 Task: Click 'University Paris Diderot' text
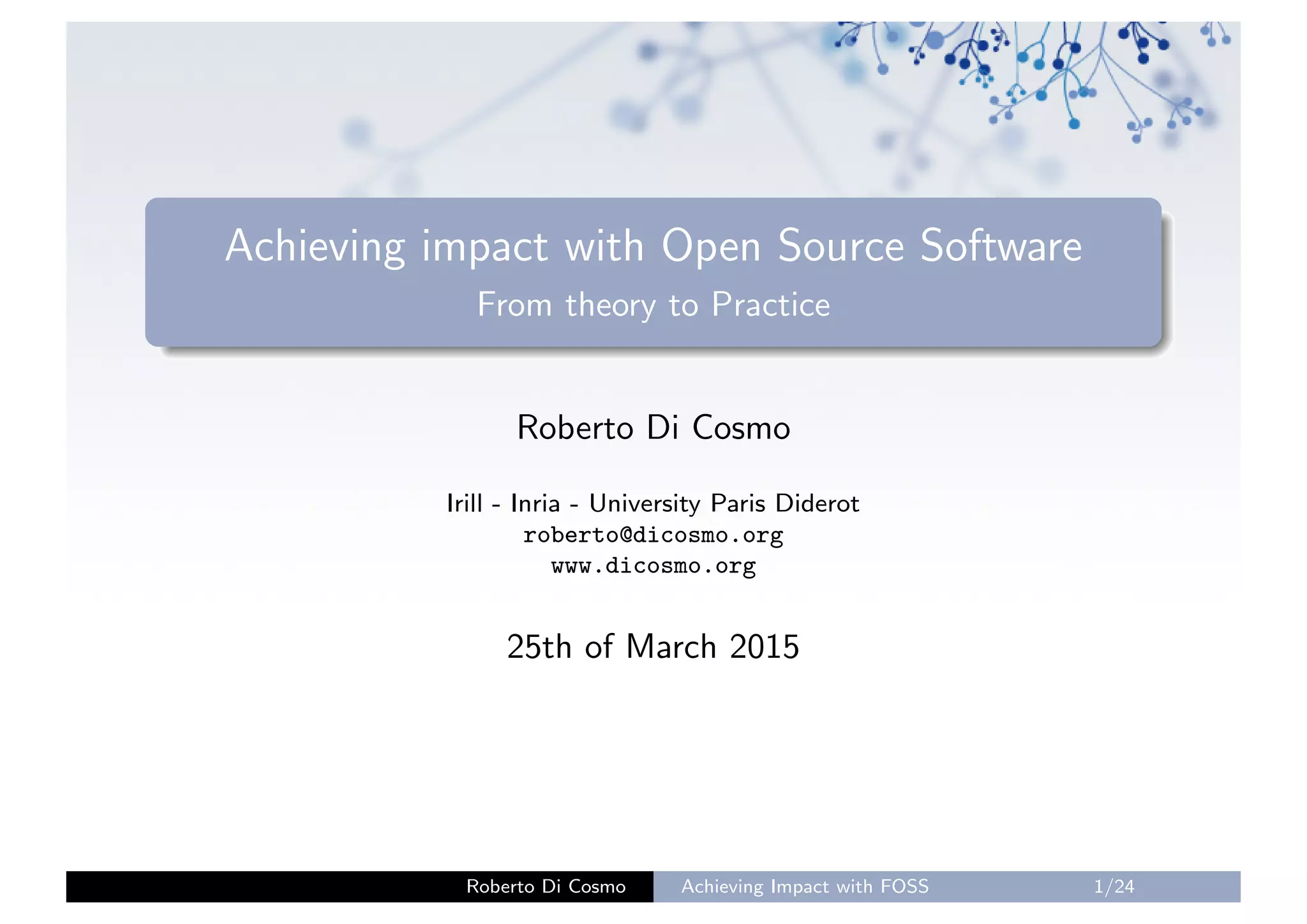[724, 503]
